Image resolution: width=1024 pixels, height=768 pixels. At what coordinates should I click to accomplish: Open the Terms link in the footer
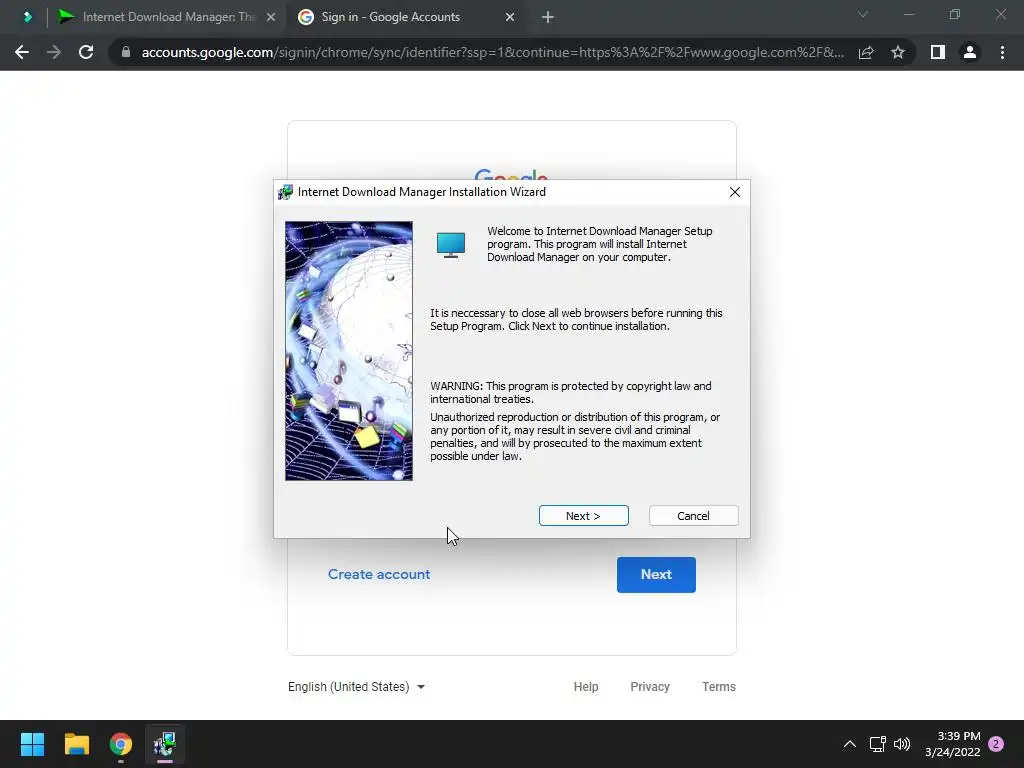pos(718,686)
